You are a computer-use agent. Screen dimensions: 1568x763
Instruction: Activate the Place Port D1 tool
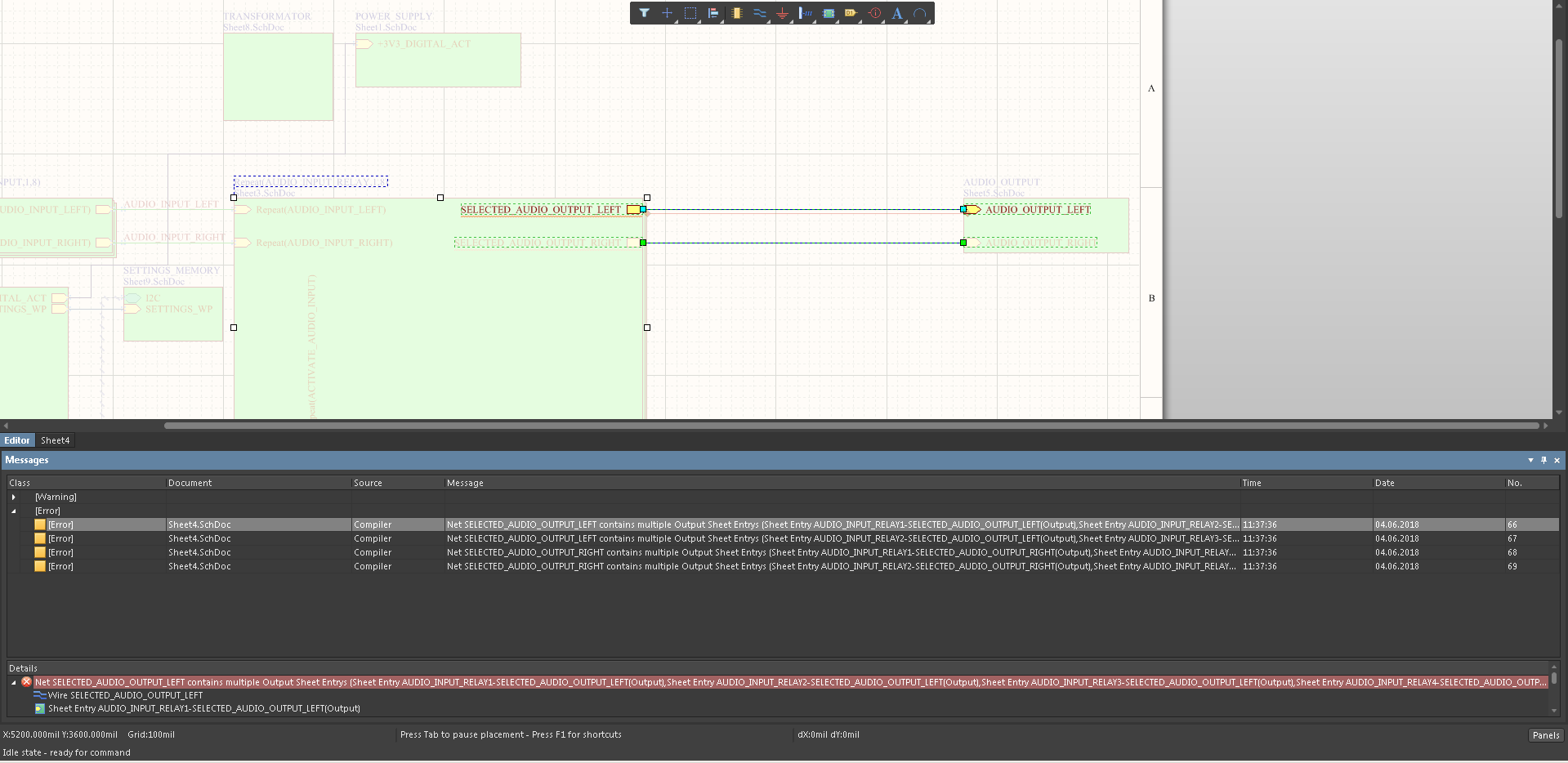point(851,13)
